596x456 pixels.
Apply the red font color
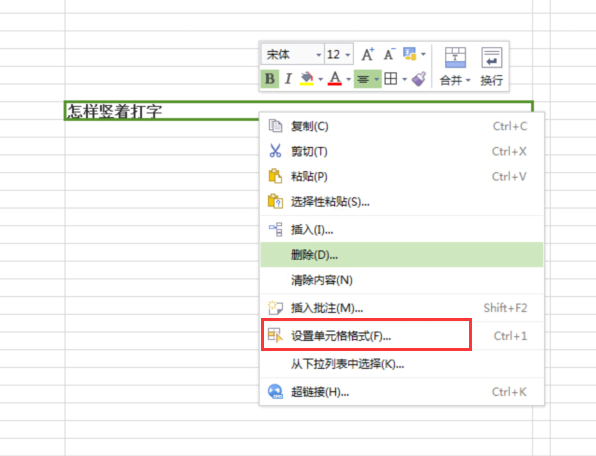click(335, 79)
